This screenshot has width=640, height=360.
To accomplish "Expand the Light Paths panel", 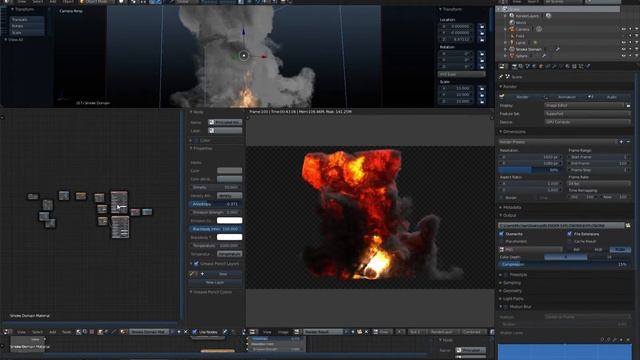I will (x=513, y=299).
